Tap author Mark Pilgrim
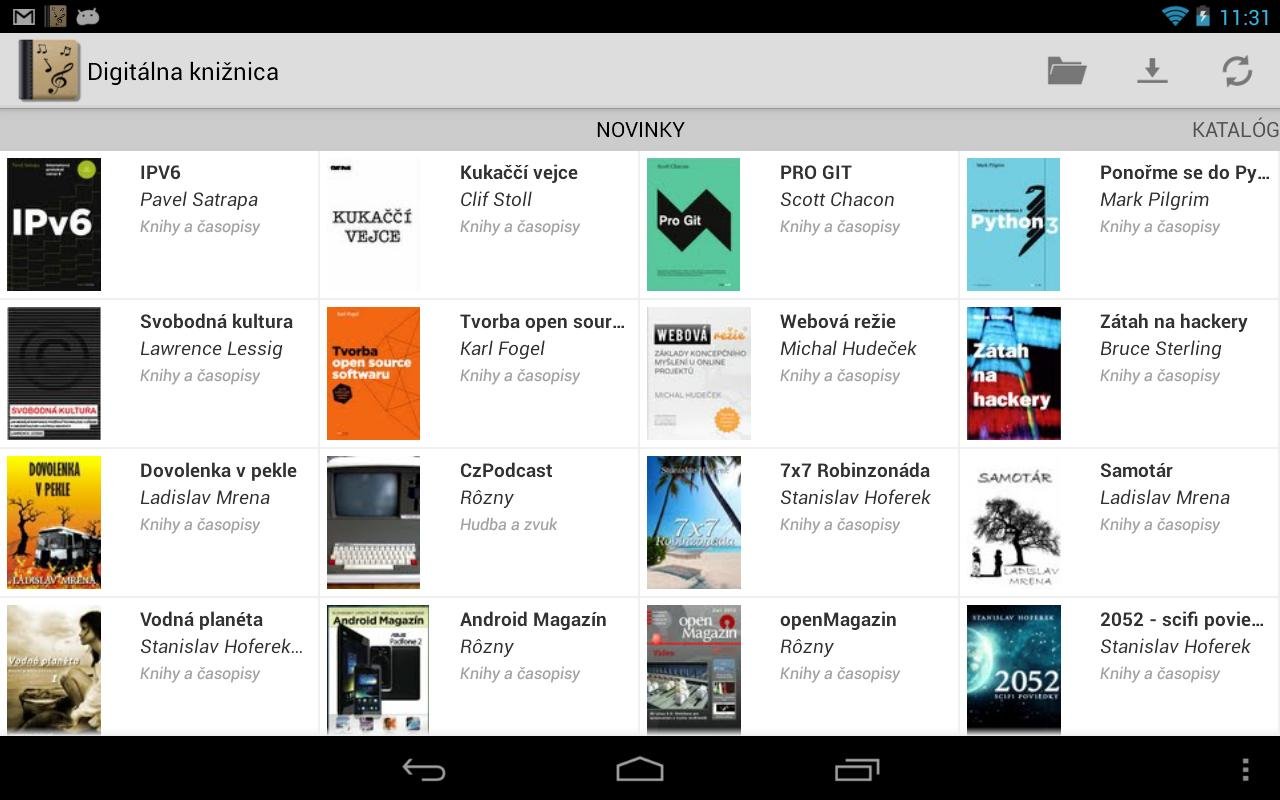Viewport: 1280px width, 800px height. coord(1154,199)
